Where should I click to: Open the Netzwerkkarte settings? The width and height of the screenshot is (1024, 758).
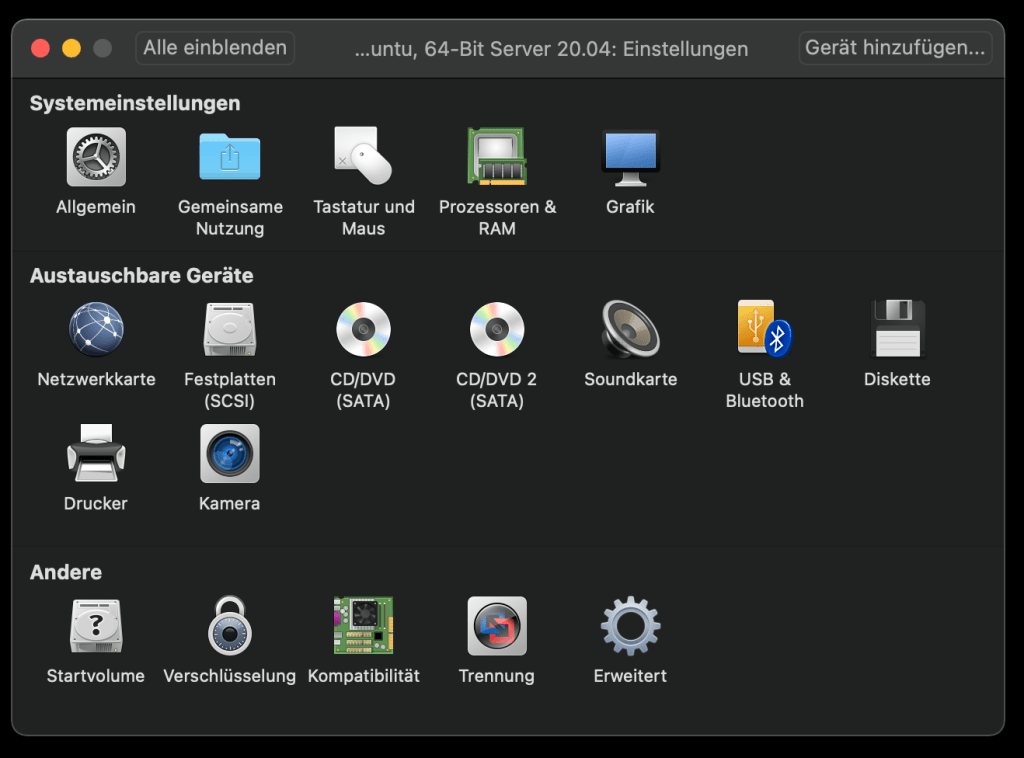[96, 330]
